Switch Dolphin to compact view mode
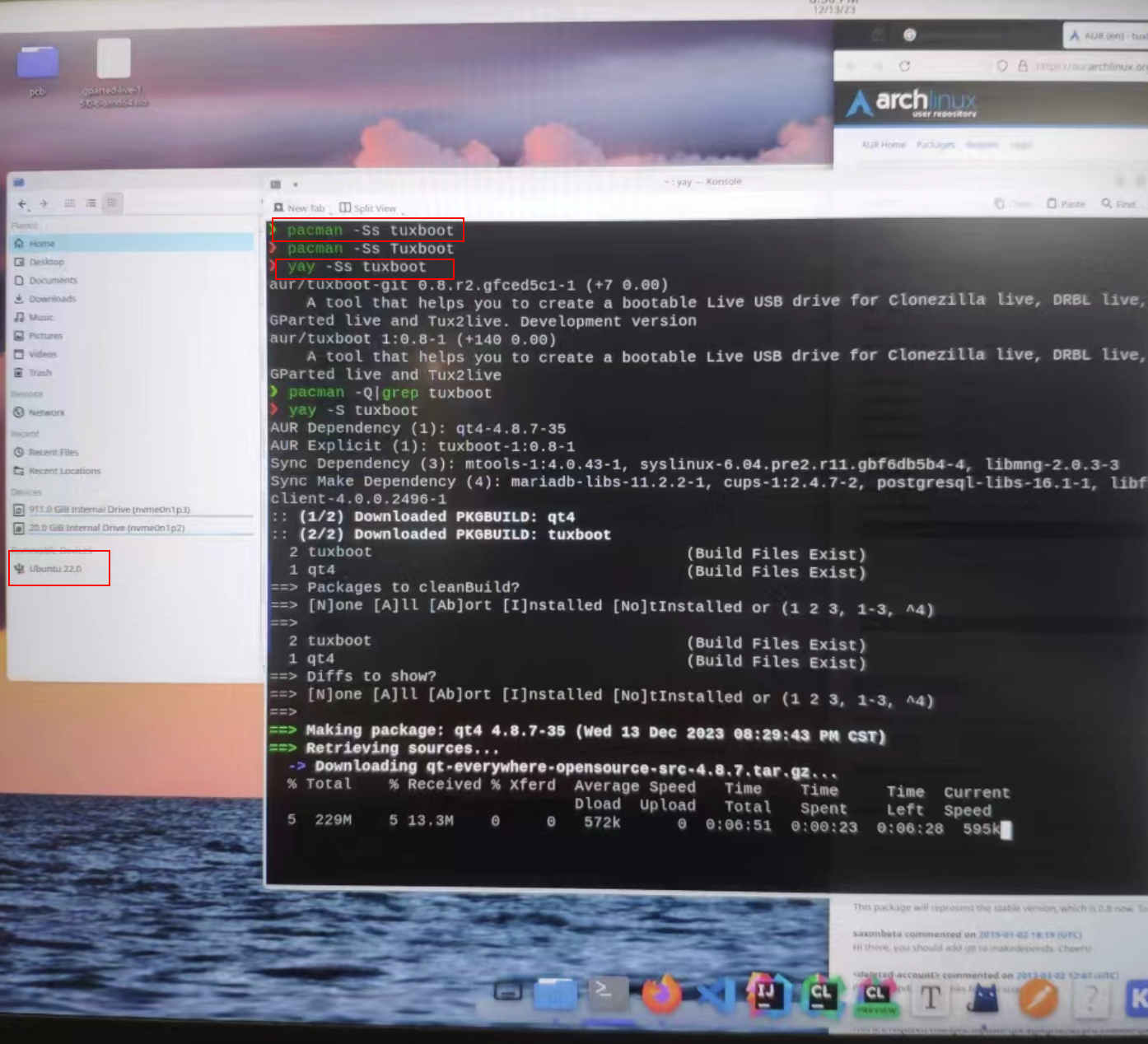This screenshot has width=1148, height=1044. click(x=91, y=203)
